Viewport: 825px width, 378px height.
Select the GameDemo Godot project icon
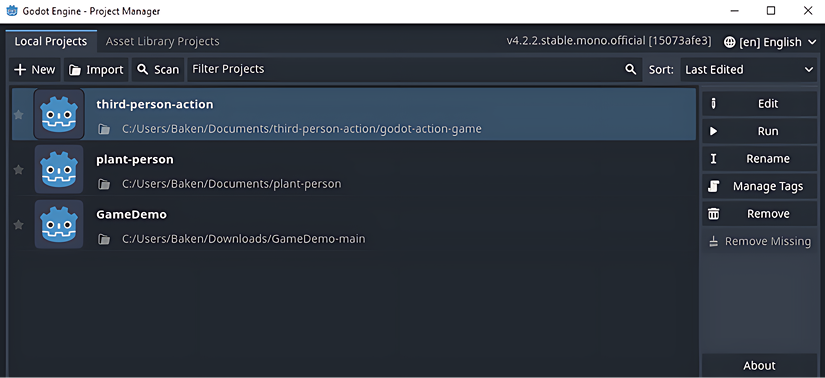click(59, 224)
